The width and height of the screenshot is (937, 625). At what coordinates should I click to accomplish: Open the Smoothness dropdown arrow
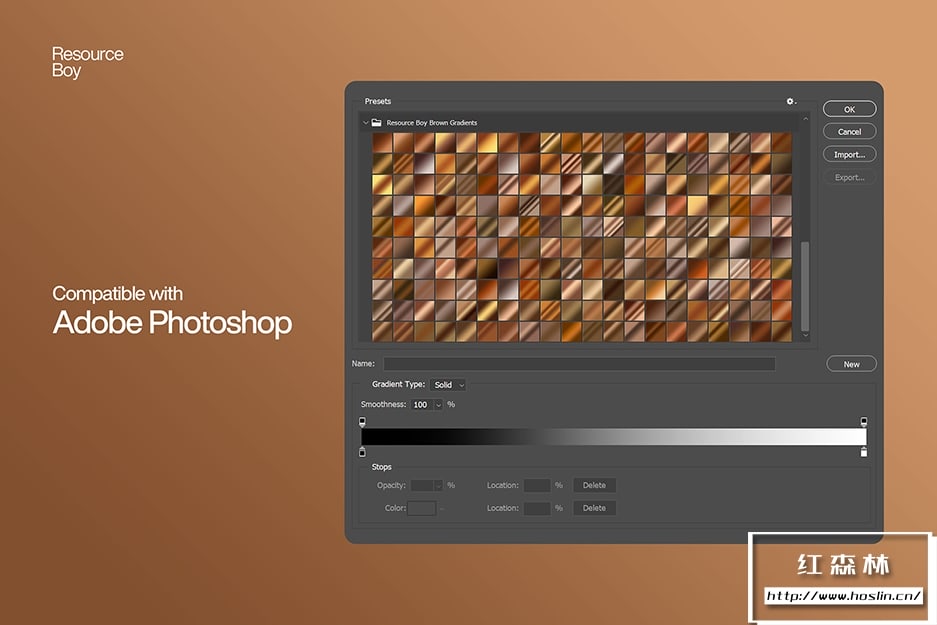[x=438, y=405]
